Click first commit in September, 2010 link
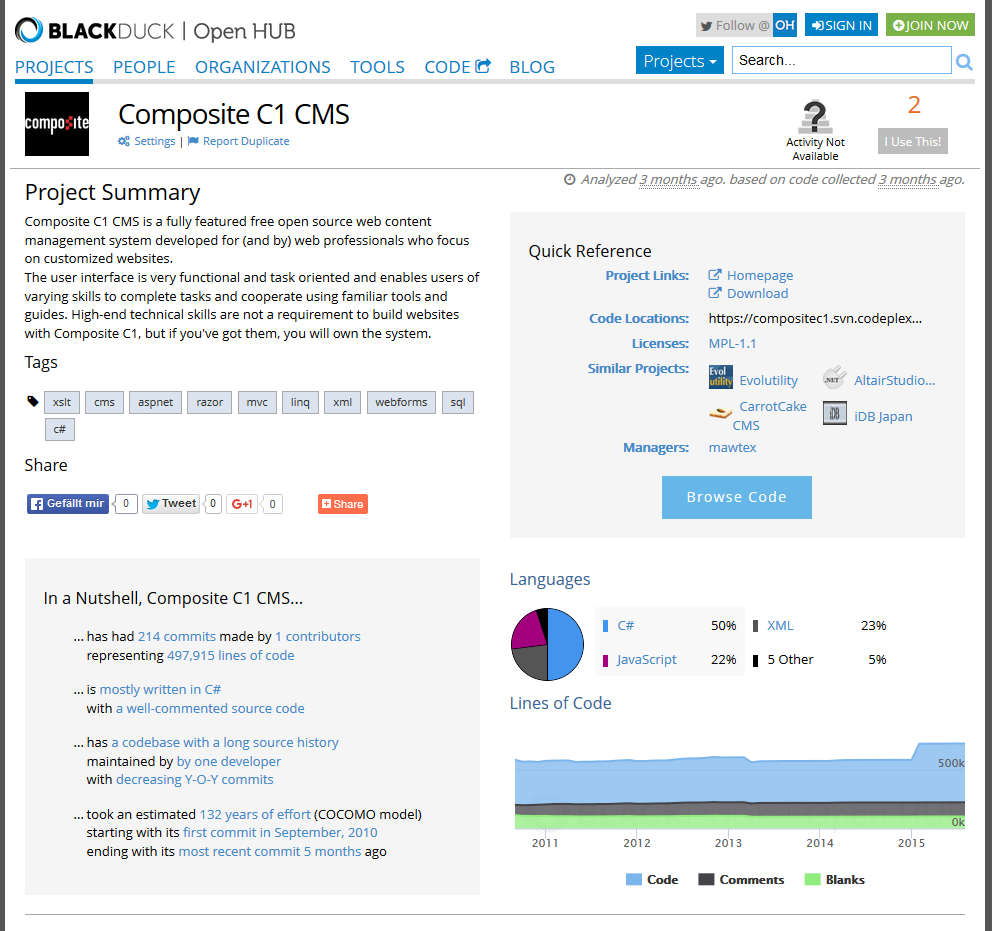Image resolution: width=992 pixels, height=931 pixels. pyautogui.click(x=280, y=832)
